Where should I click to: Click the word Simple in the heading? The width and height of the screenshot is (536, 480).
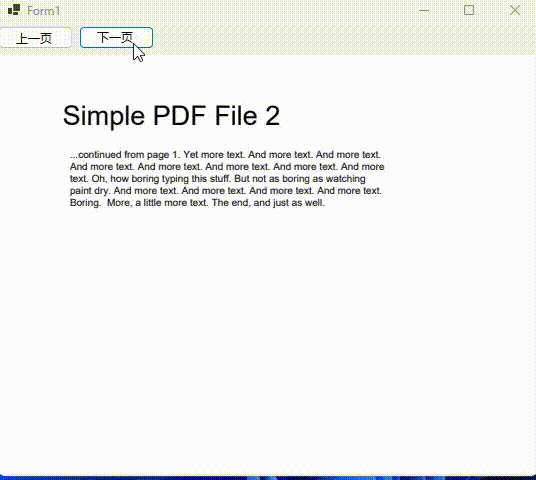tap(104, 116)
